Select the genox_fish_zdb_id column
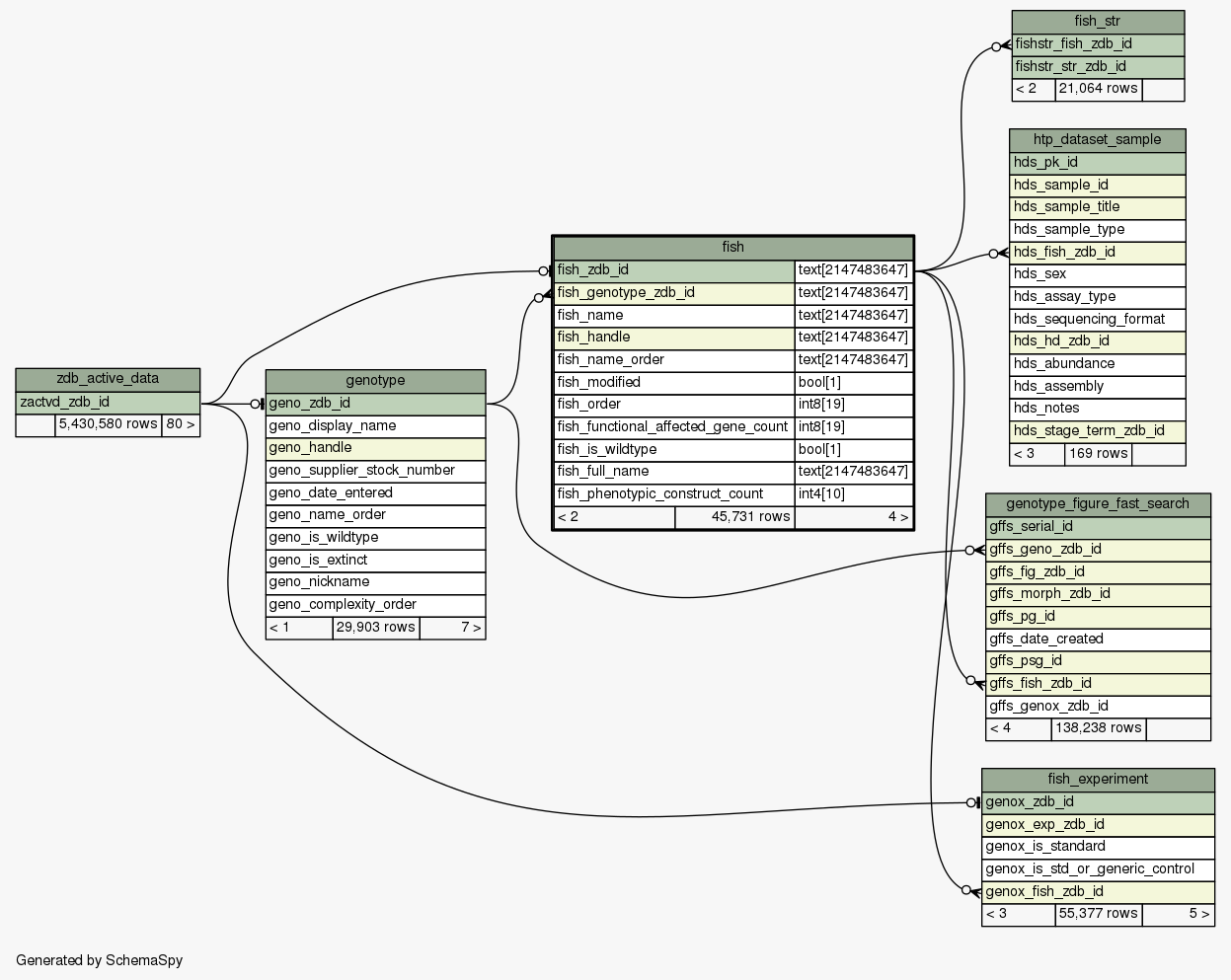The width and height of the screenshot is (1231, 980). [x=1098, y=892]
